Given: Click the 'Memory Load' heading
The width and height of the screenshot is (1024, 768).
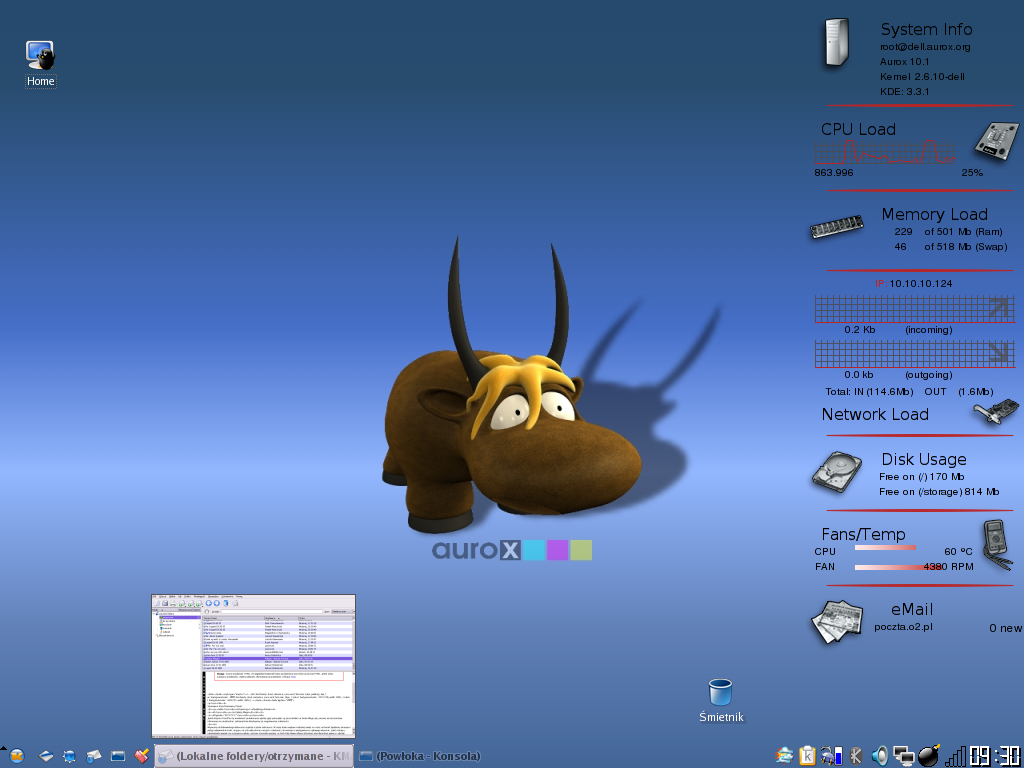Looking at the screenshot, I should click(934, 215).
